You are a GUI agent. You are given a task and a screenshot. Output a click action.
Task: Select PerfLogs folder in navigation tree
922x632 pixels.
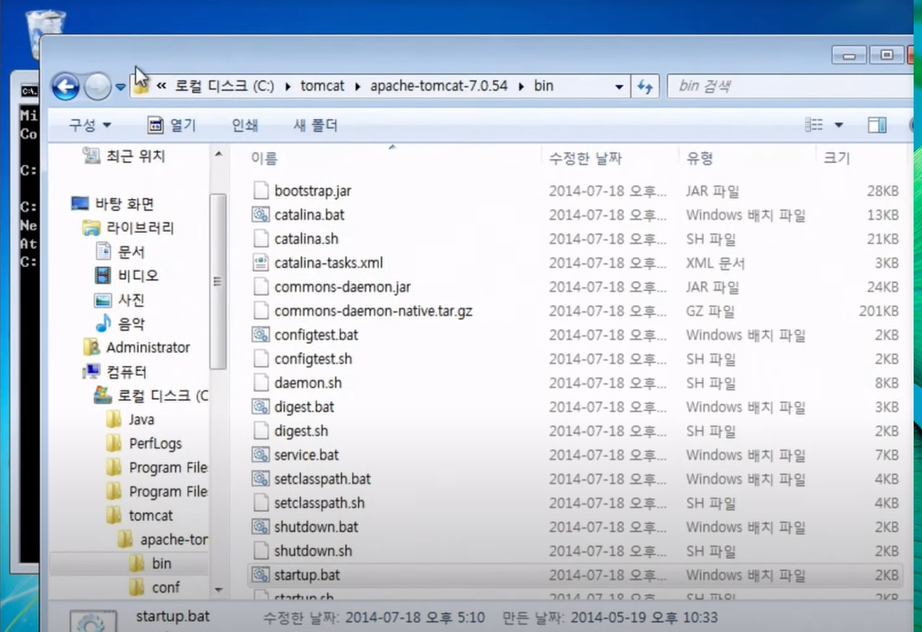(144, 443)
